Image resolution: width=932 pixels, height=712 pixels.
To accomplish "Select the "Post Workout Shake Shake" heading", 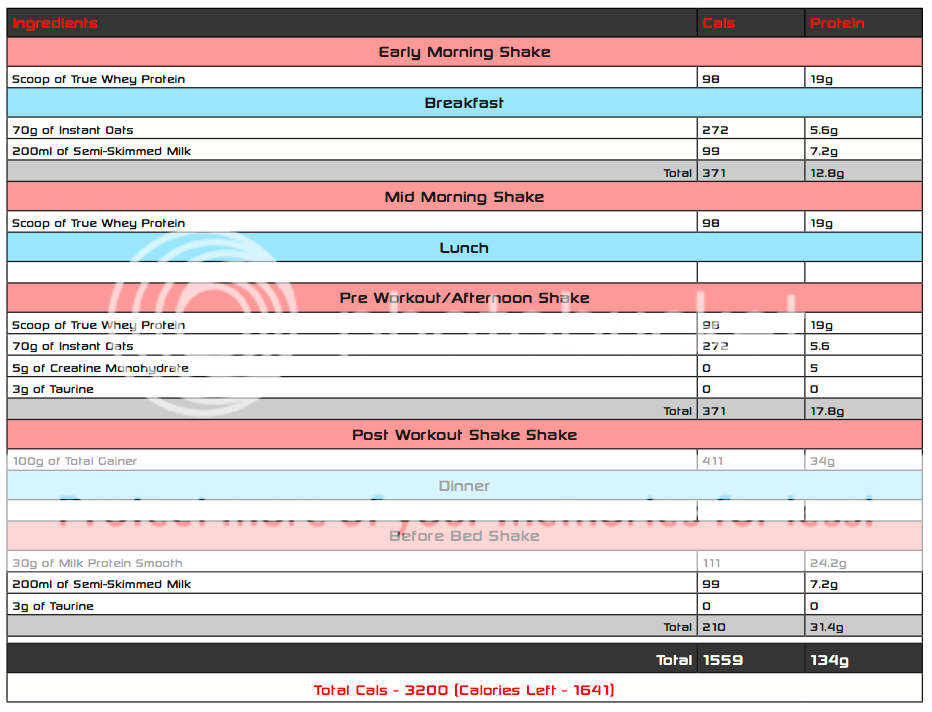I will point(464,435).
